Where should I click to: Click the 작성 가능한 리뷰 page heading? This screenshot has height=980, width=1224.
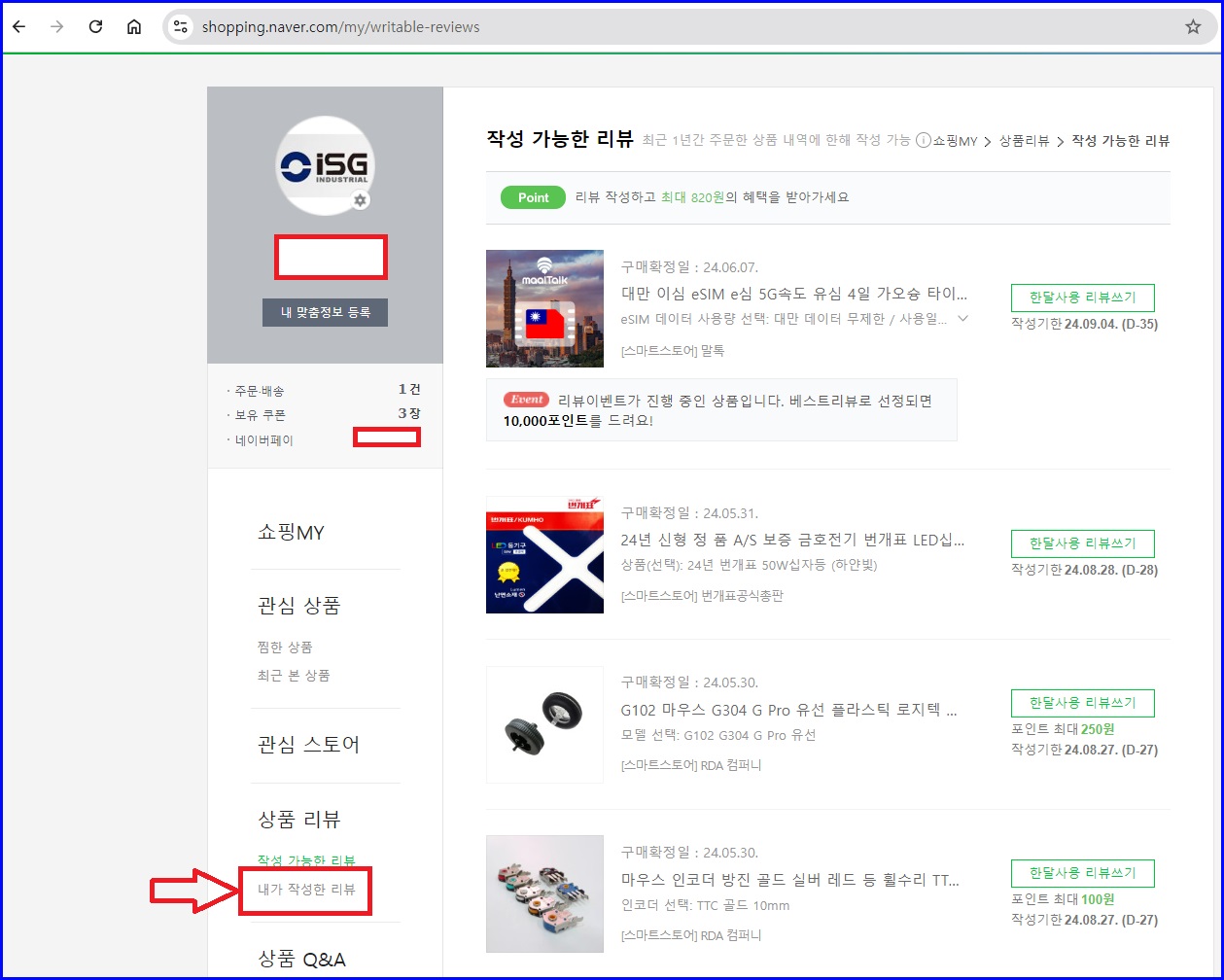click(x=560, y=138)
